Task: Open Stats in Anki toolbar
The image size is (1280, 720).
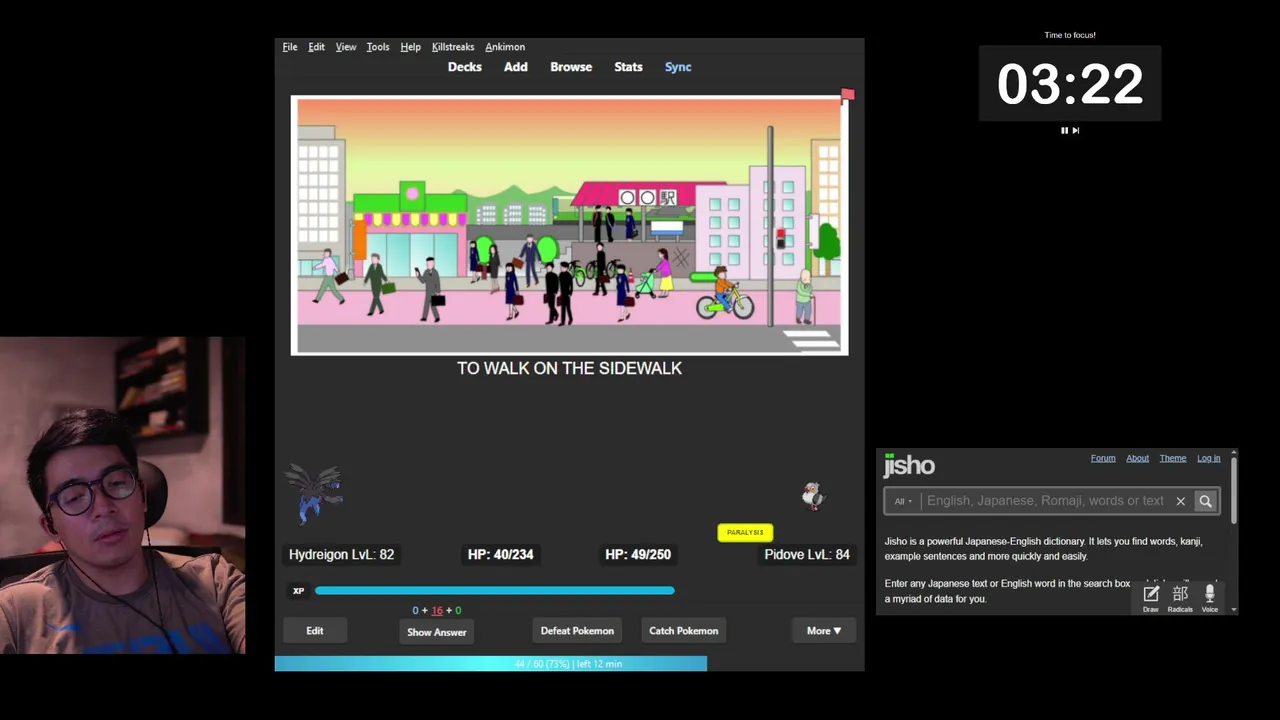Action: (x=628, y=67)
